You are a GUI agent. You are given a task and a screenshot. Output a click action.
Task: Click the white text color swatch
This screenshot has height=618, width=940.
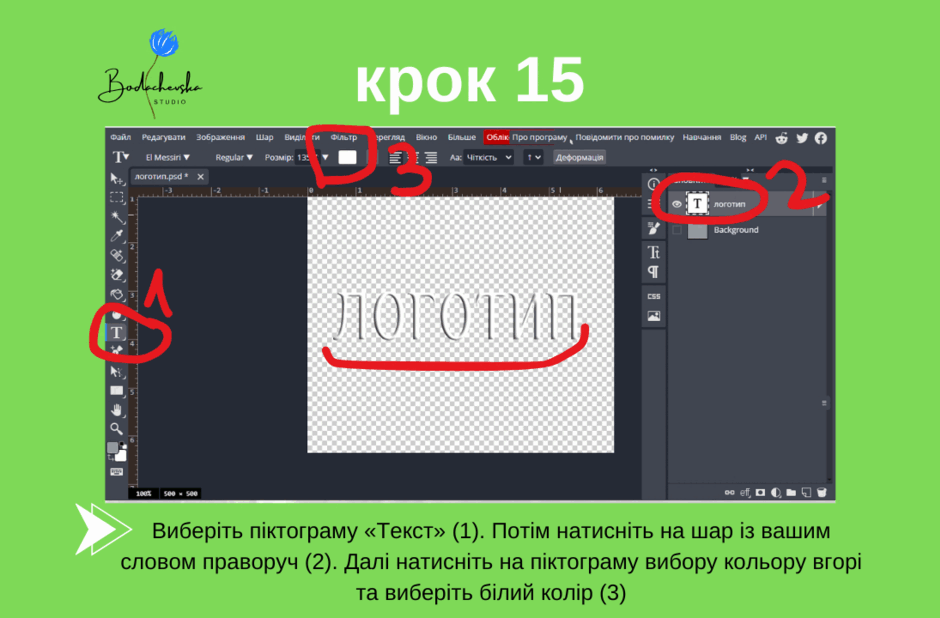pyautogui.click(x=348, y=158)
